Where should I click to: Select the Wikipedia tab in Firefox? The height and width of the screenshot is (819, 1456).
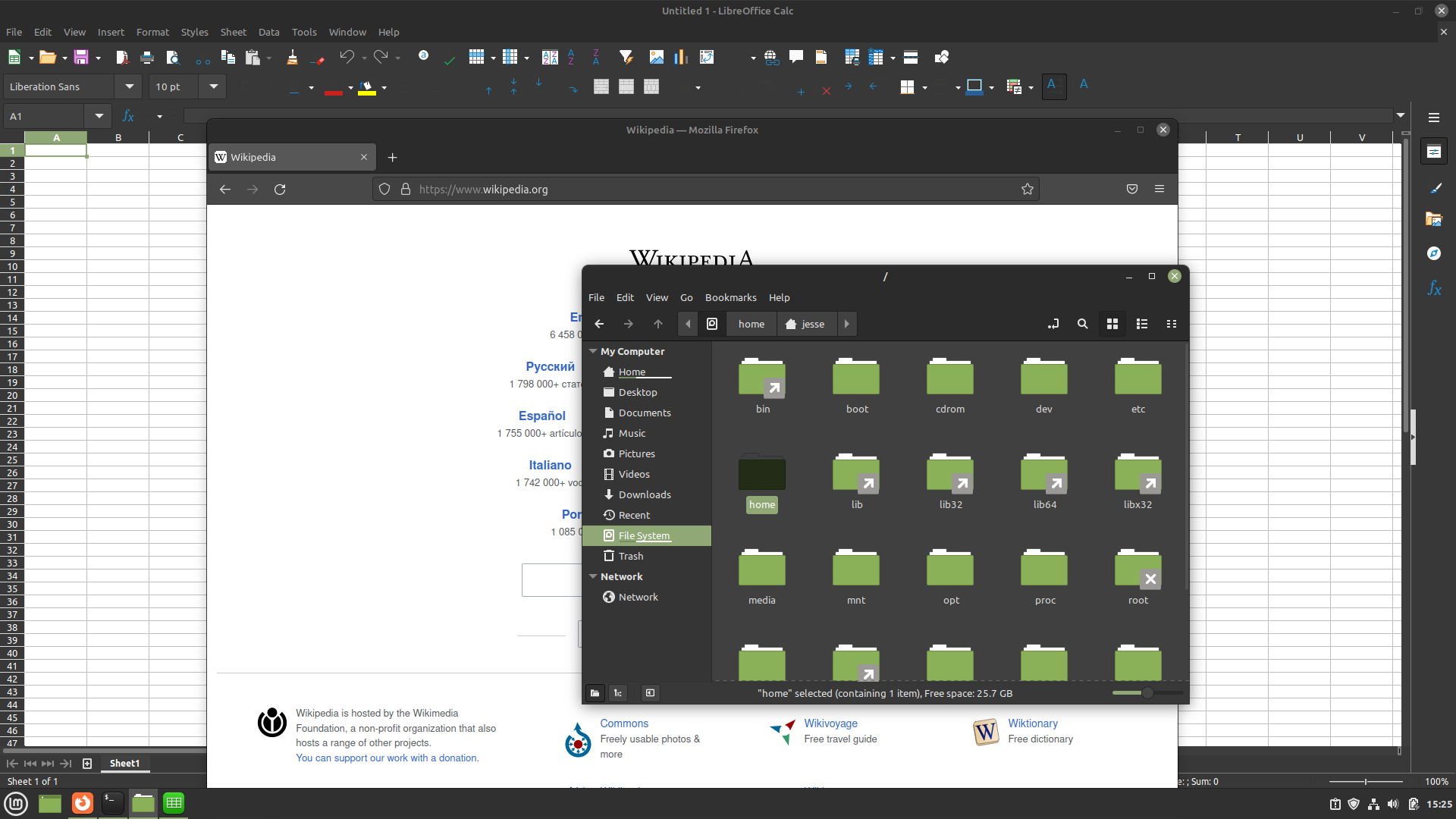pyautogui.click(x=292, y=157)
